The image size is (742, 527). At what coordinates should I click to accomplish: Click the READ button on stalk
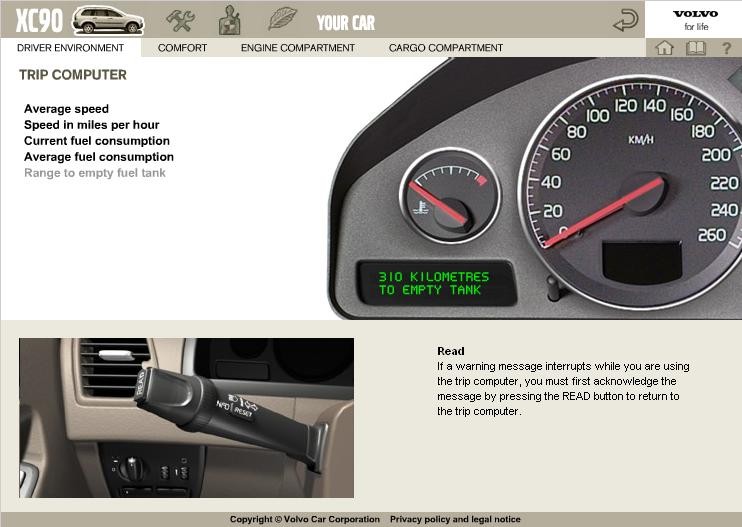click(141, 383)
